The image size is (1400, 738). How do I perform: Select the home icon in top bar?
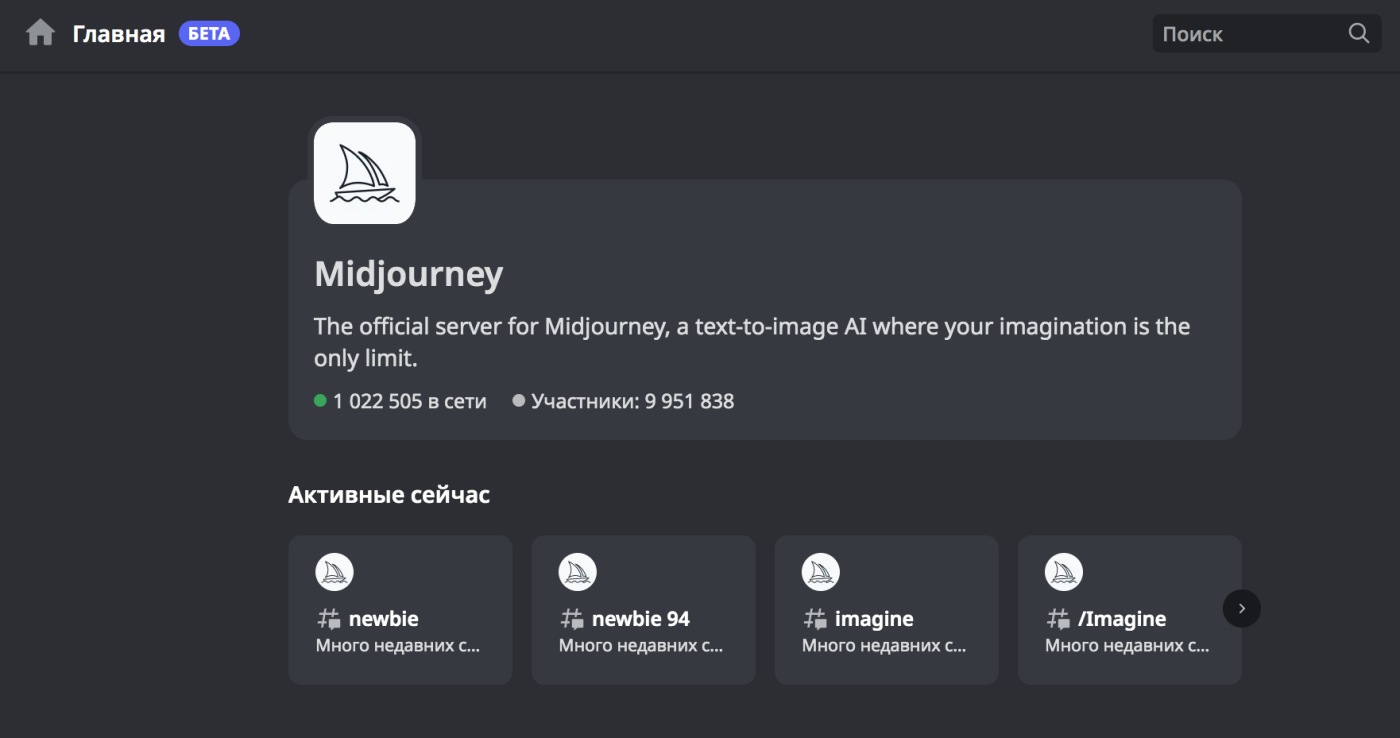point(39,32)
